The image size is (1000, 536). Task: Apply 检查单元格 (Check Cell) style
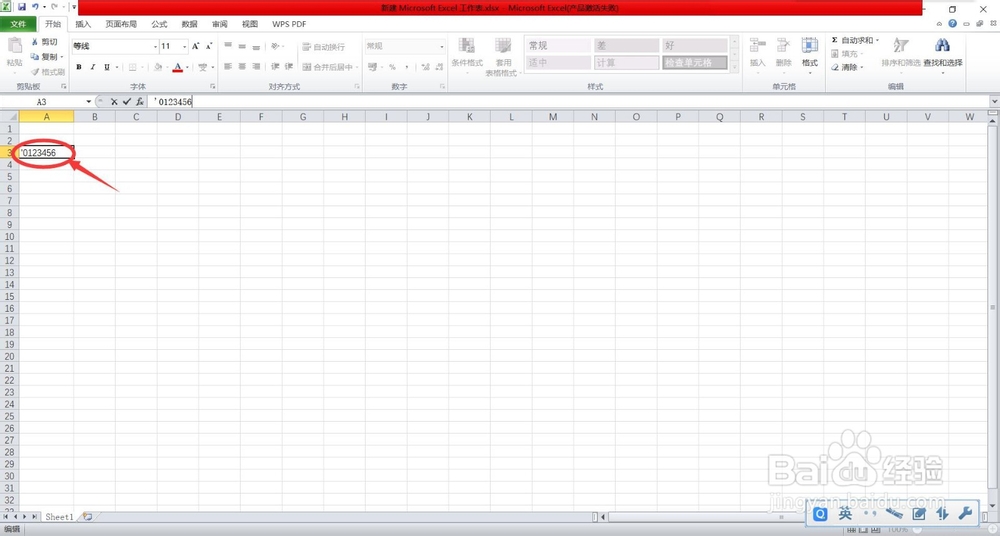[695, 63]
